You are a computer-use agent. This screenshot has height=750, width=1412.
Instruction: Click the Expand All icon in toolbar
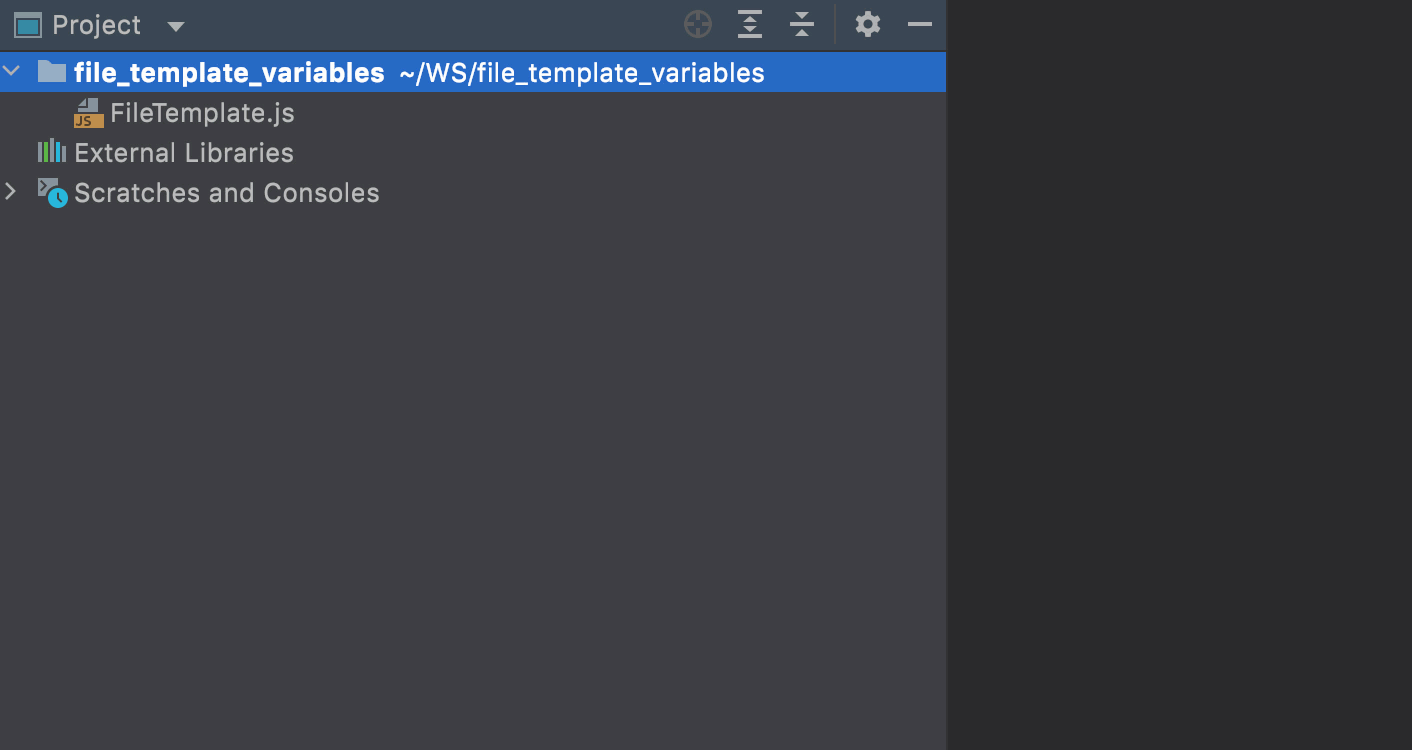[x=749, y=24]
